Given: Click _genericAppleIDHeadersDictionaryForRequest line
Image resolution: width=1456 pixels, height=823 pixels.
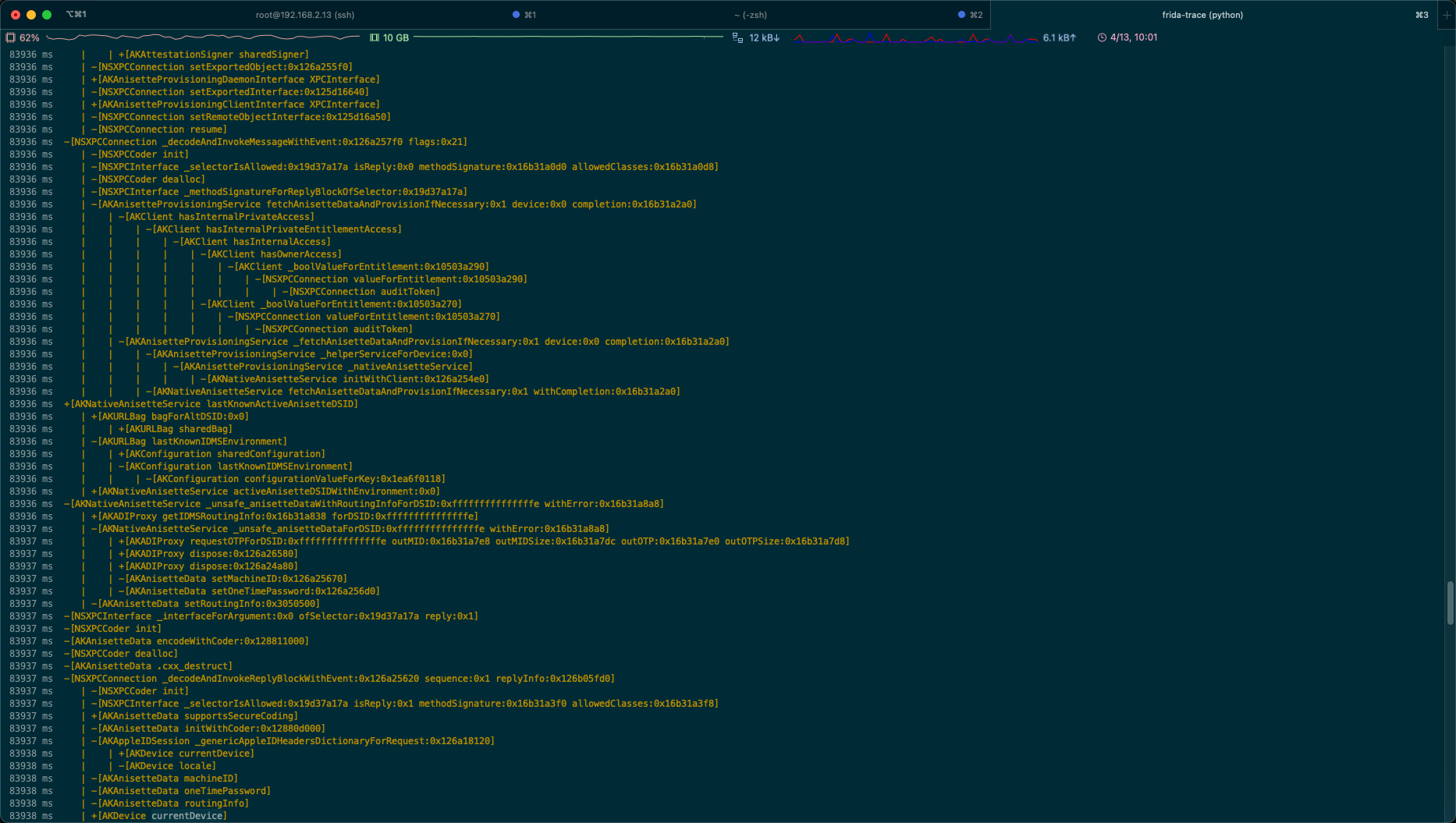Looking at the screenshot, I should tap(293, 741).
